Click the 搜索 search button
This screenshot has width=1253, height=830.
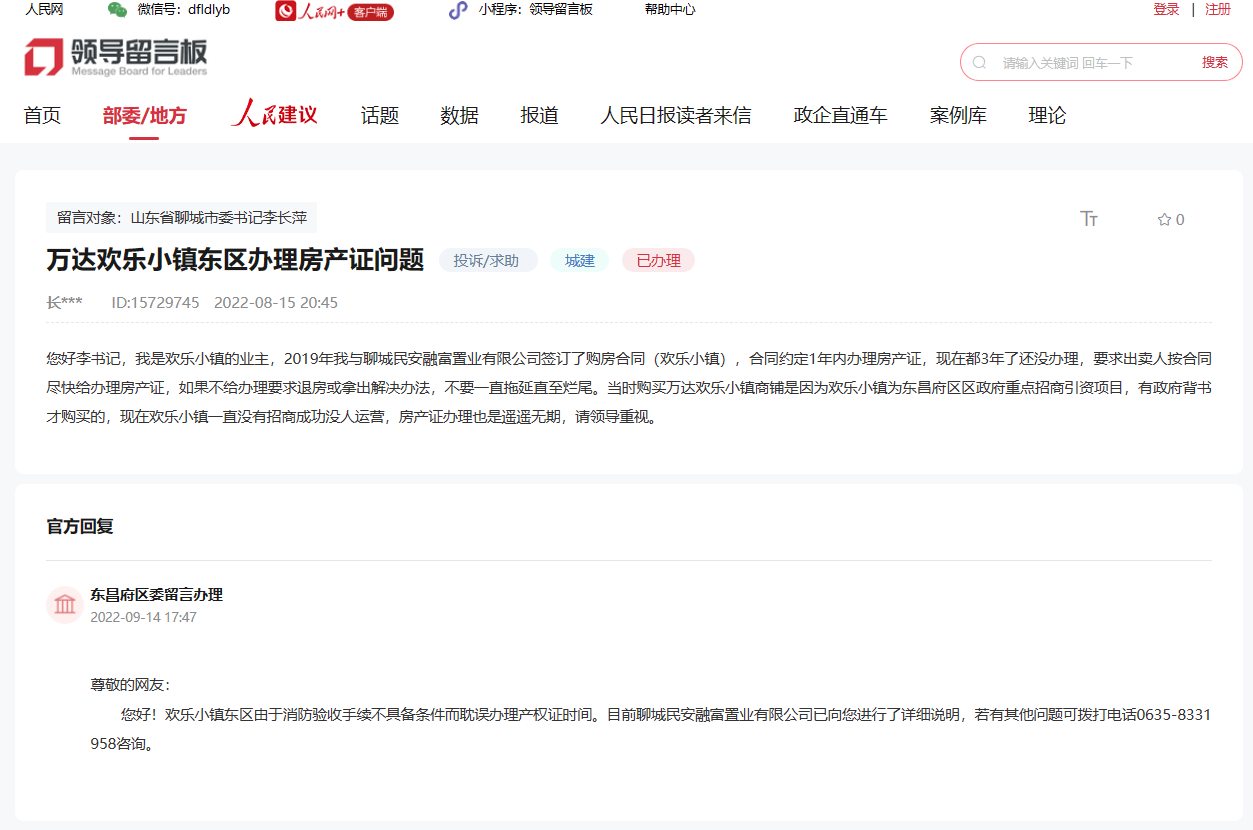click(x=1215, y=62)
